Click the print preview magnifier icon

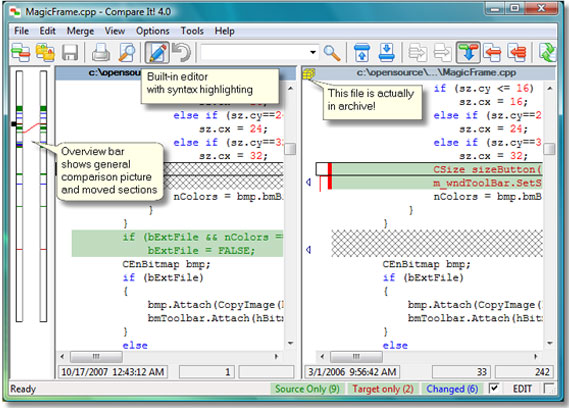click(127, 53)
